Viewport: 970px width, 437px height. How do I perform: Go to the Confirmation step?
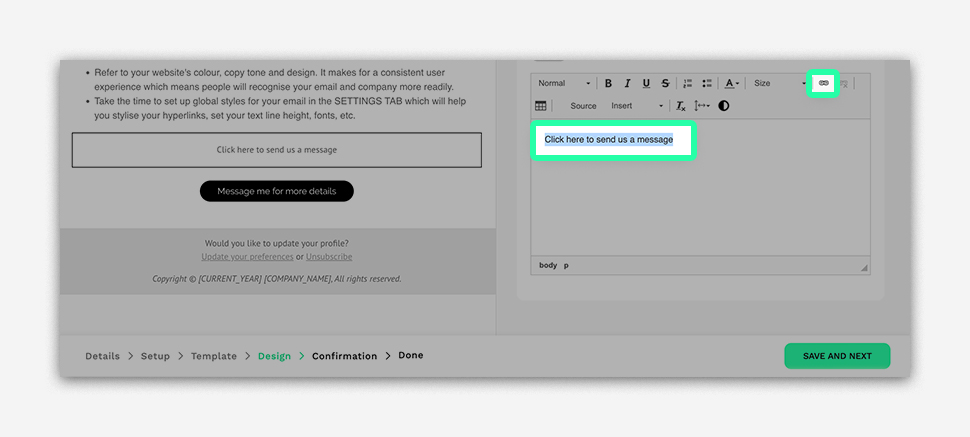point(345,356)
